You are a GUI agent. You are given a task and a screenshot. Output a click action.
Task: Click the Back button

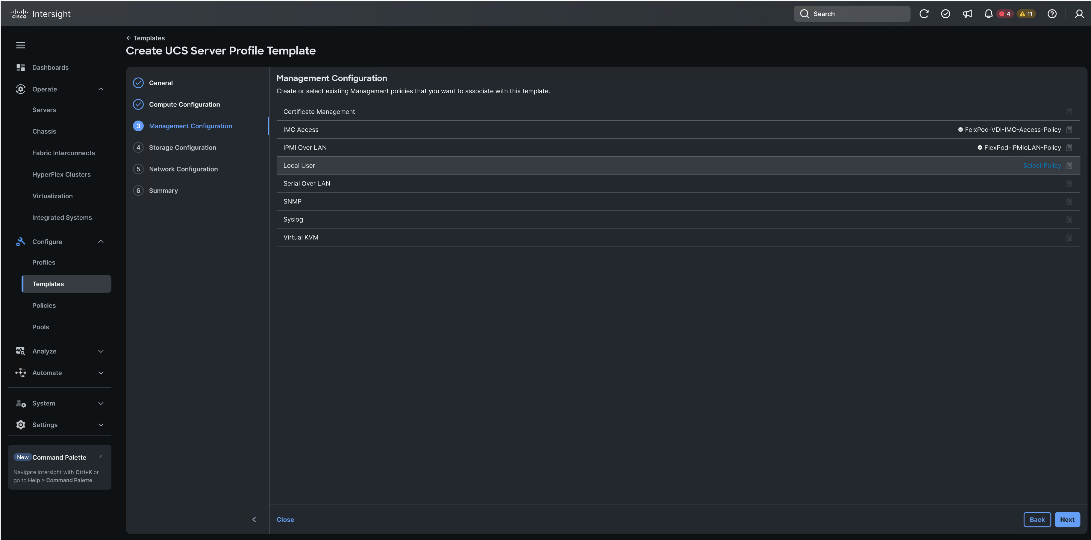(1037, 520)
